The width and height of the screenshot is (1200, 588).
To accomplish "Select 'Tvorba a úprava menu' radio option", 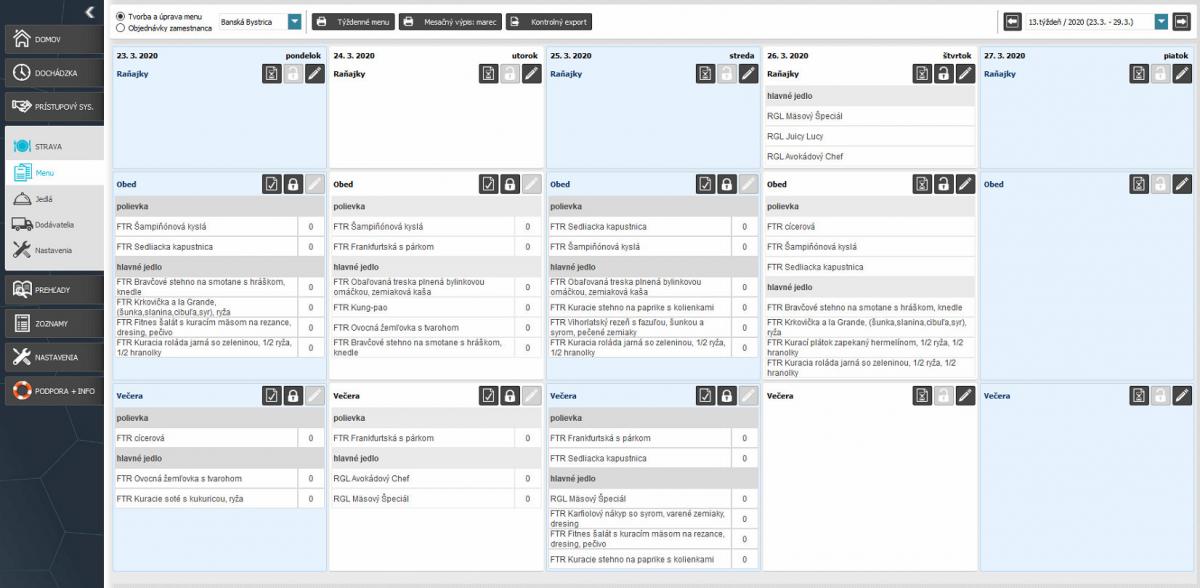I will tap(121, 17).
